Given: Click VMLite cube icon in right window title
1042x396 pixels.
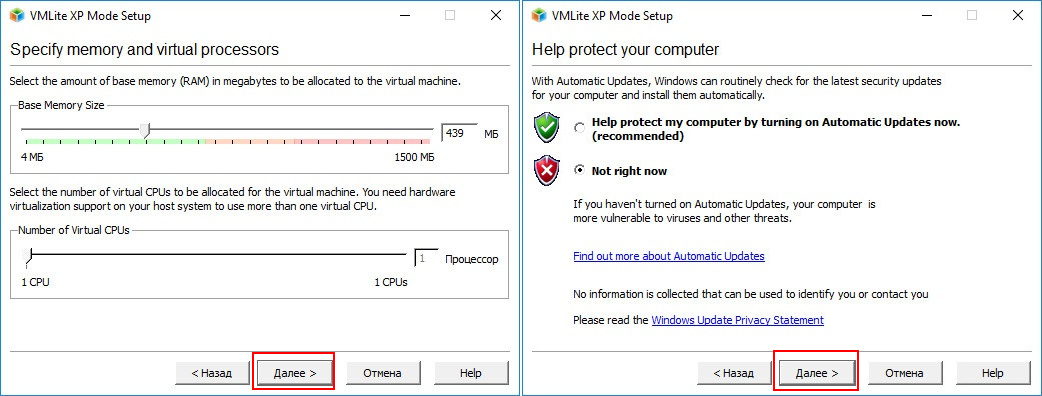Looking at the screenshot, I should click(539, 15).
